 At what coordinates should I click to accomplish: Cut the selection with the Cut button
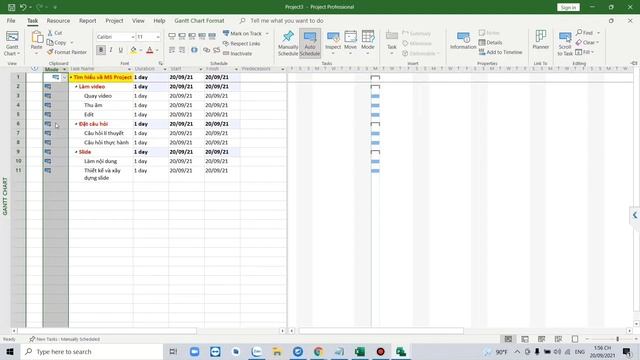[55, 33]
